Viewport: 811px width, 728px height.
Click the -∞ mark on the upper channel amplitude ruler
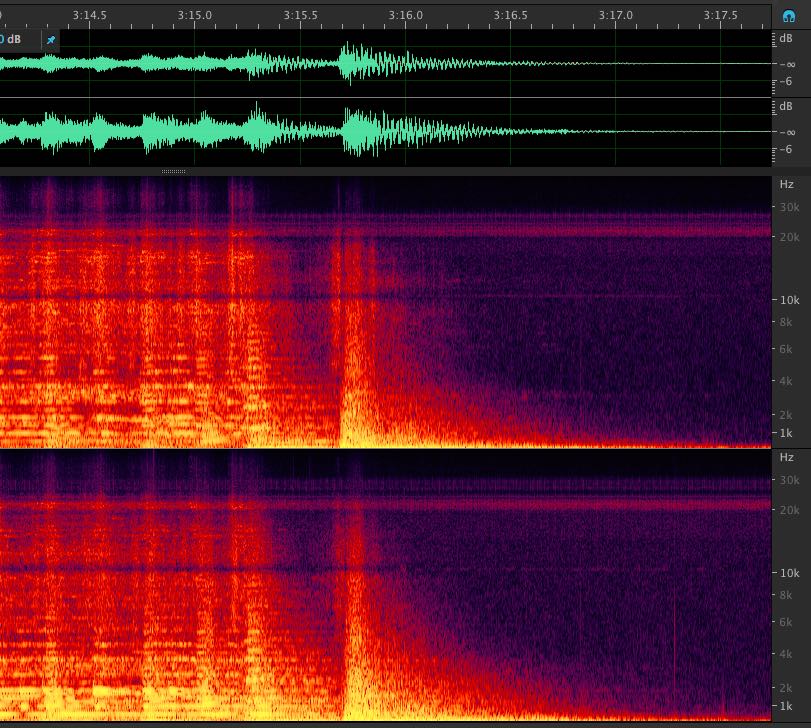(786, 64)
